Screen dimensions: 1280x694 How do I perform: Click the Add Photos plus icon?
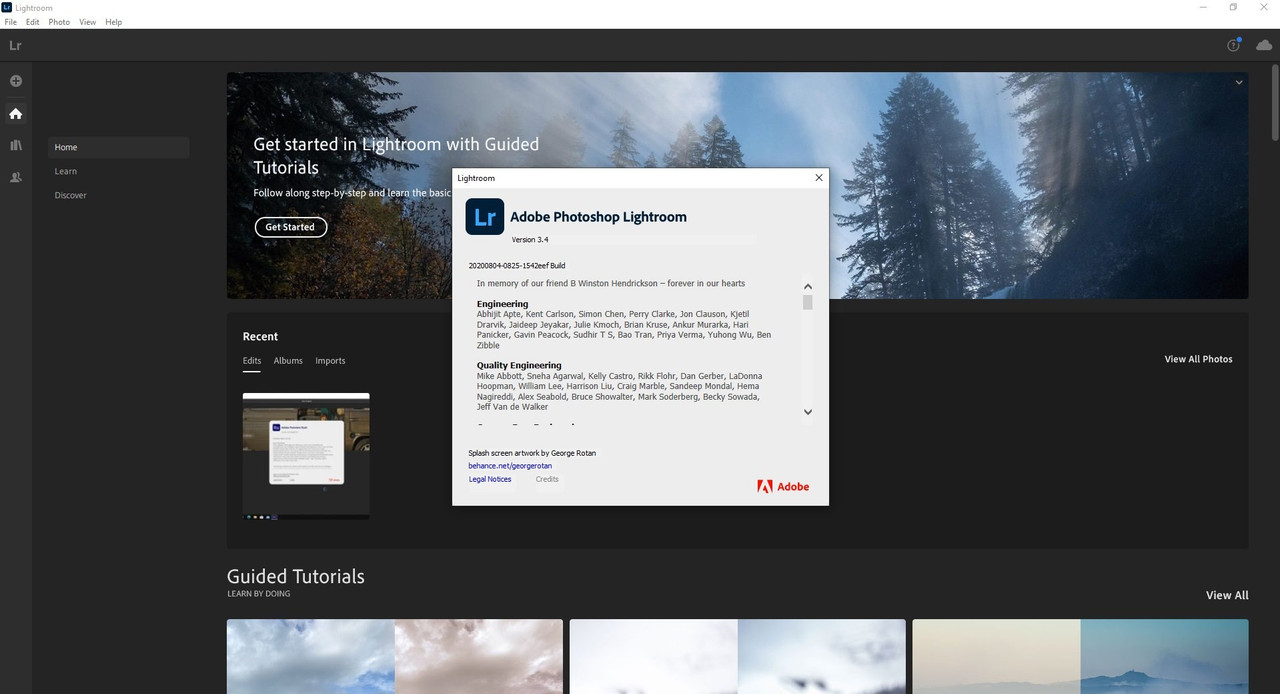[15, 81]
